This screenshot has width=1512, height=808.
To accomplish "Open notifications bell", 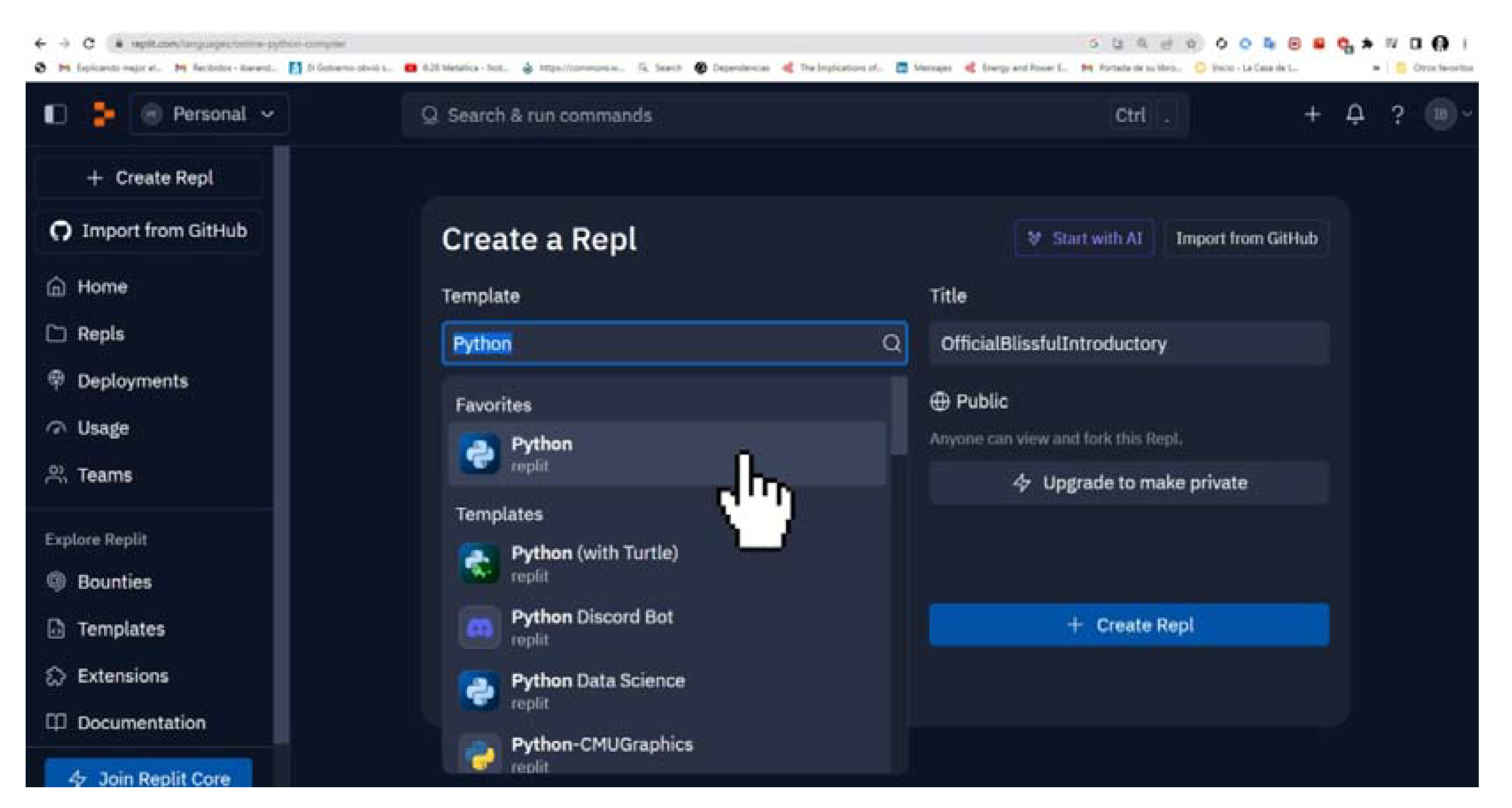I will pyautogui.click(x=1355, y=114).
